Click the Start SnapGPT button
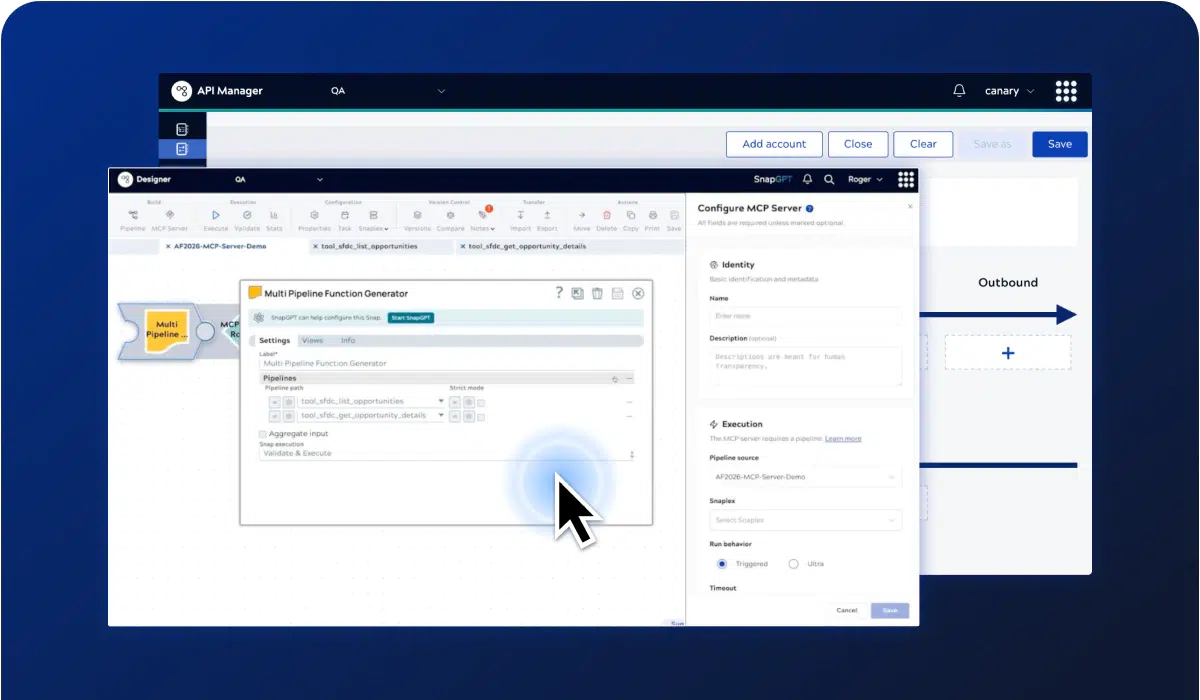The height and width of the screenshot is (700, 1200). (x=411, y=318)
